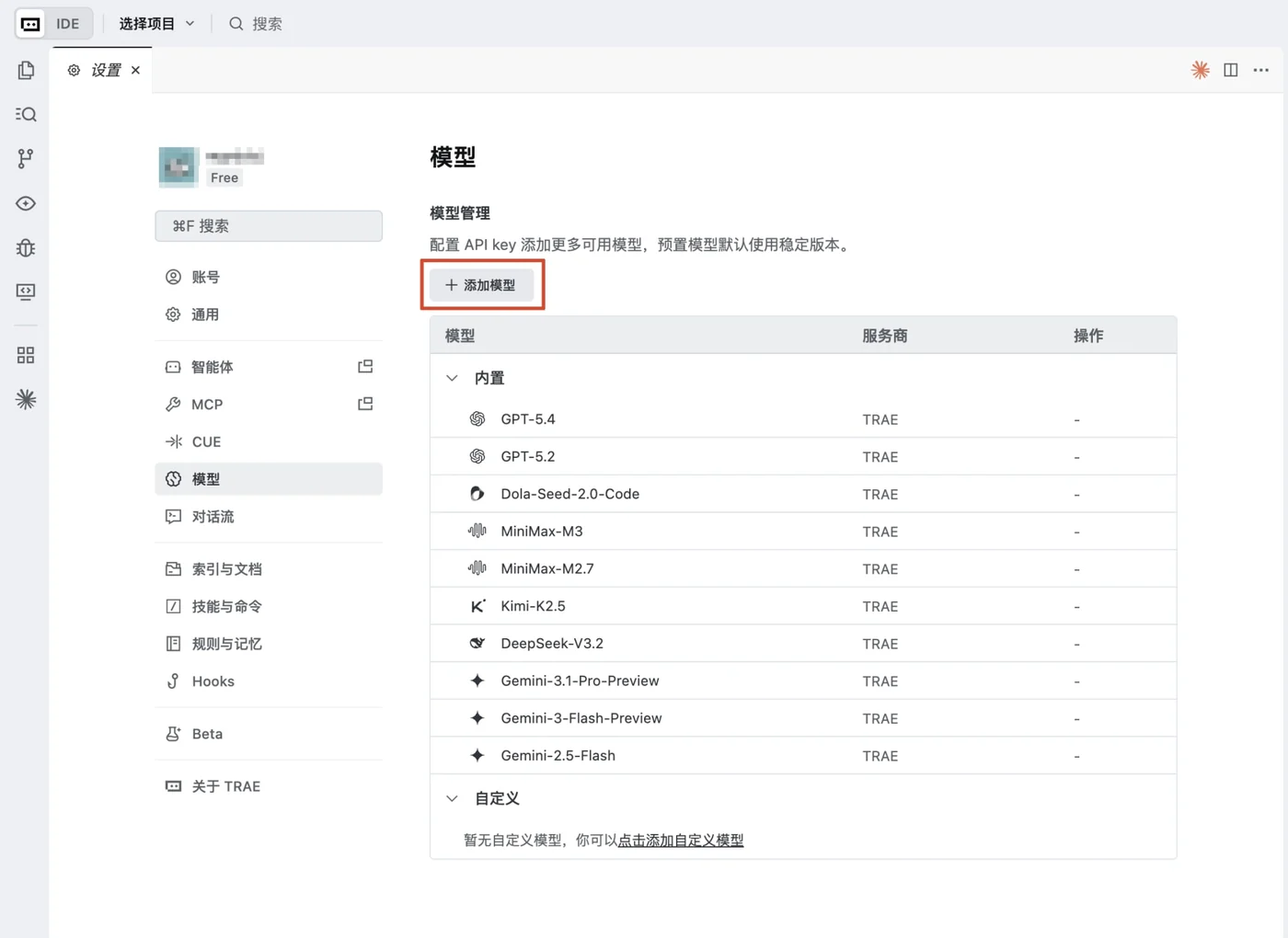Open 索引与文档 settings

click(x=269, y=569)
